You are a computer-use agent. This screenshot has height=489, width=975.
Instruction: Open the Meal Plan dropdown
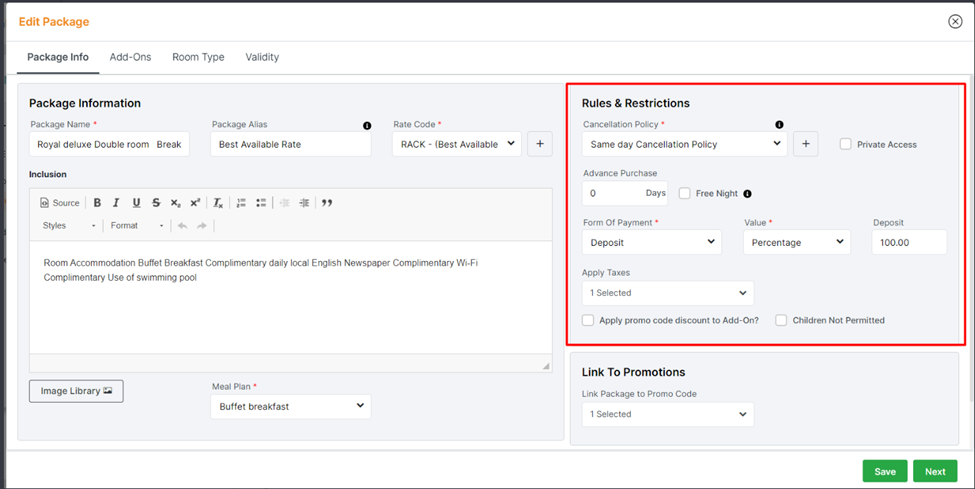tap(290, 407)
